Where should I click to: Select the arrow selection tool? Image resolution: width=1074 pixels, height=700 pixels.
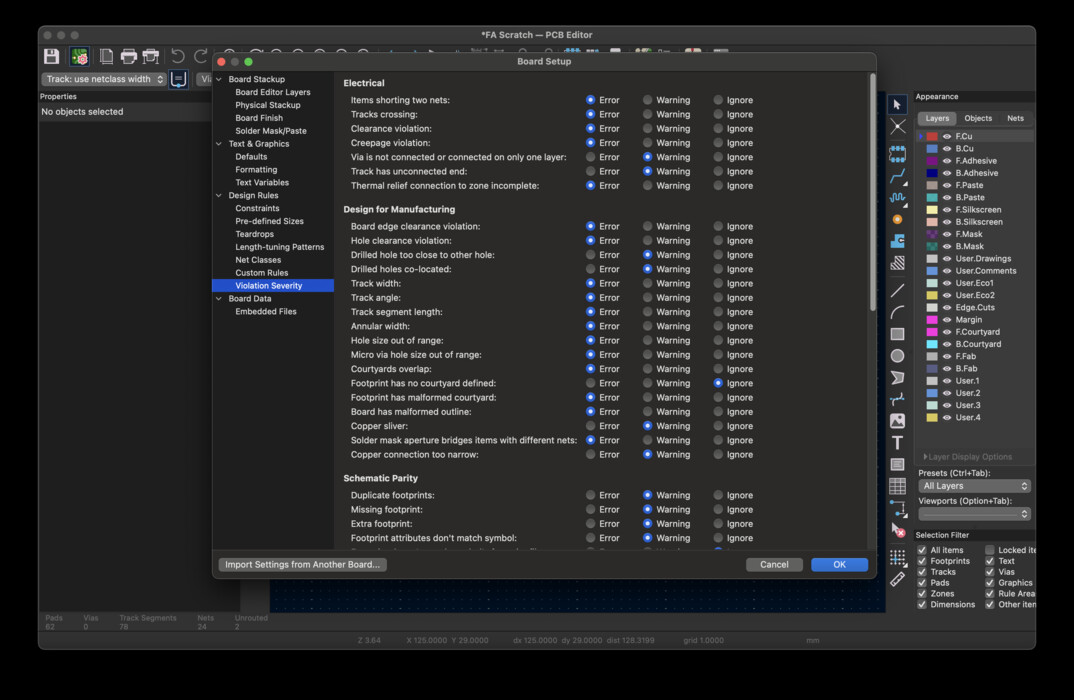click(897, 105)
